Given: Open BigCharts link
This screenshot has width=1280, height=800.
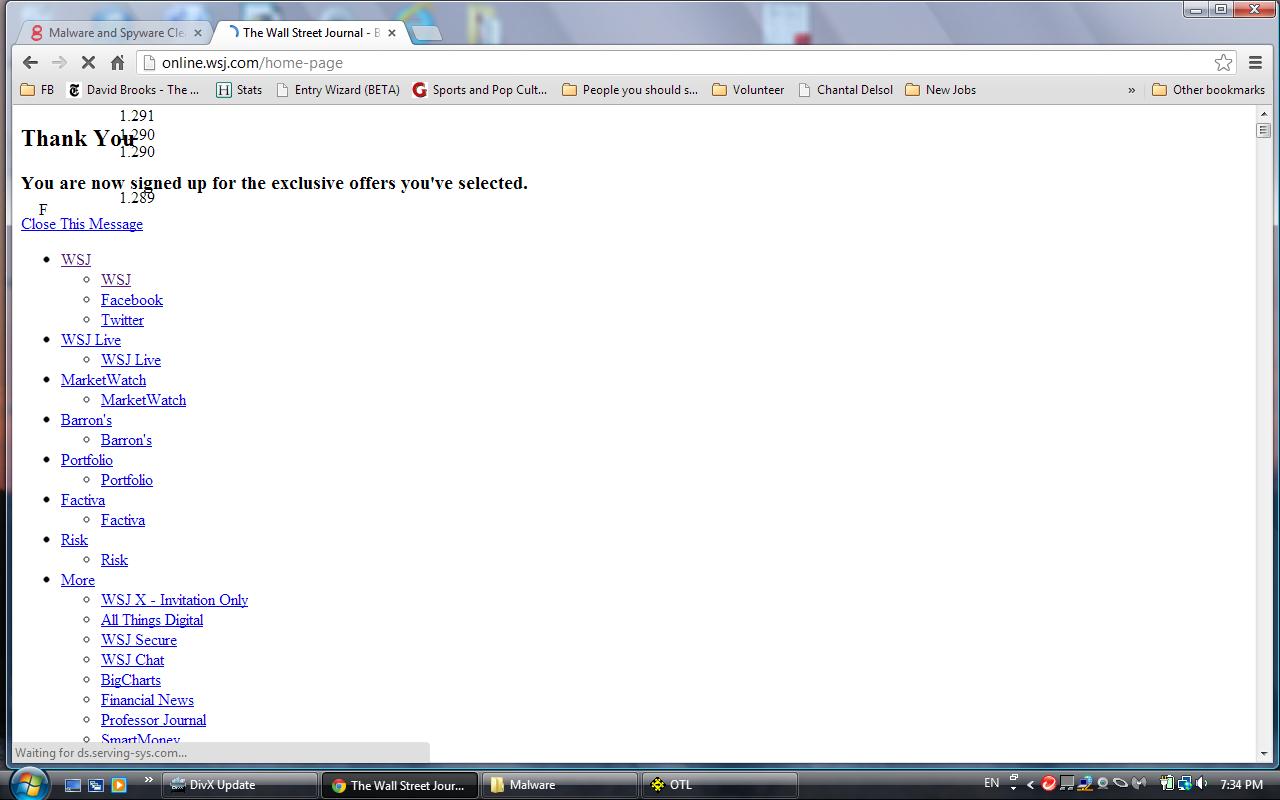Looking at the screenshot, I should click(x=131, y=680).
